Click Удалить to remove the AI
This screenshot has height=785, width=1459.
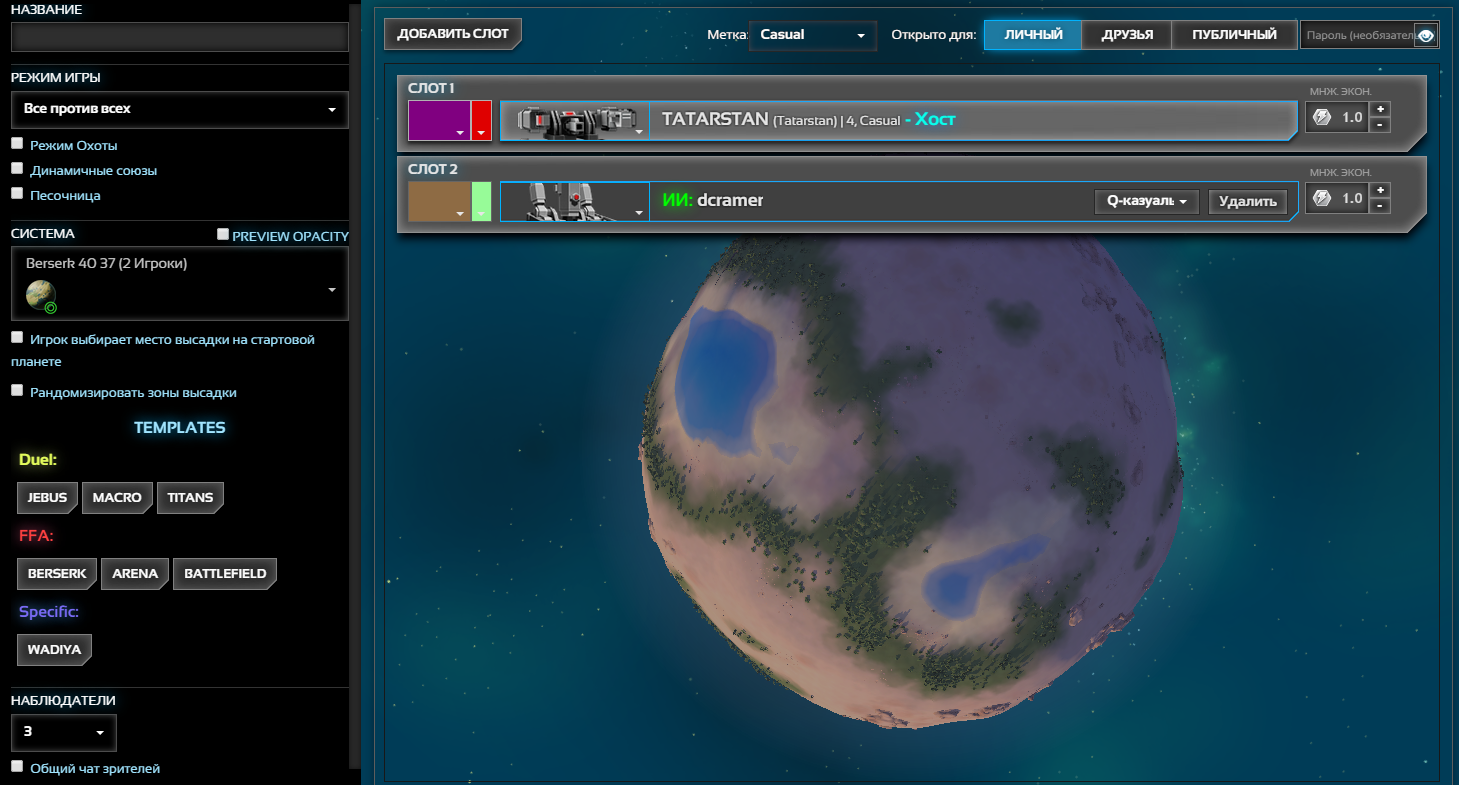(x=1248, y=201)
